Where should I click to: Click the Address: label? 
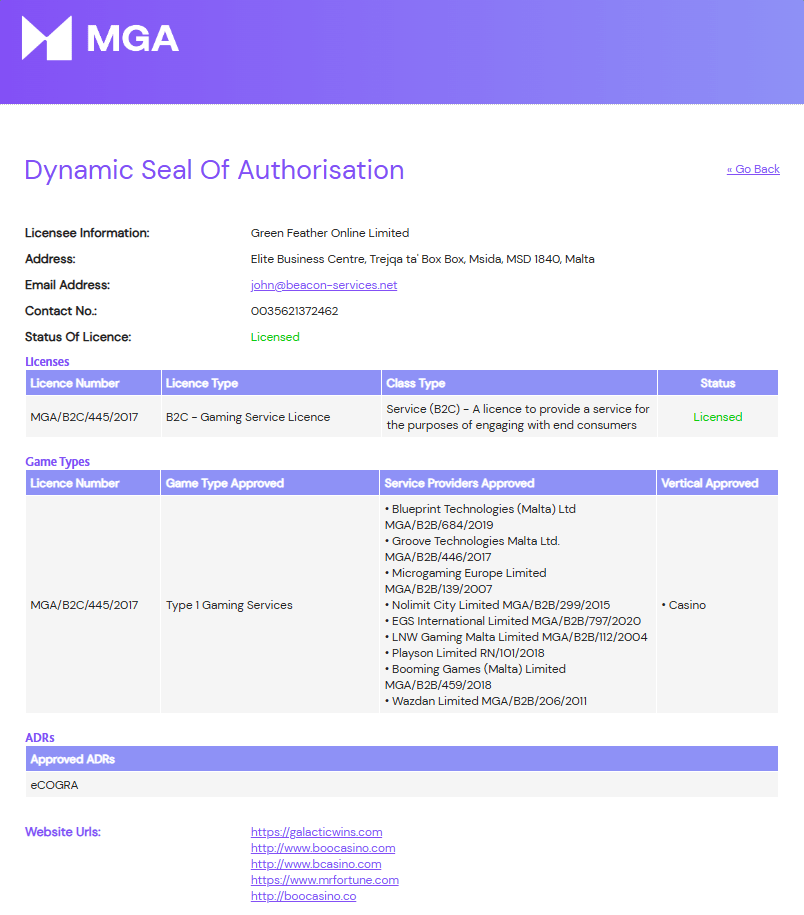click(50, 259)
